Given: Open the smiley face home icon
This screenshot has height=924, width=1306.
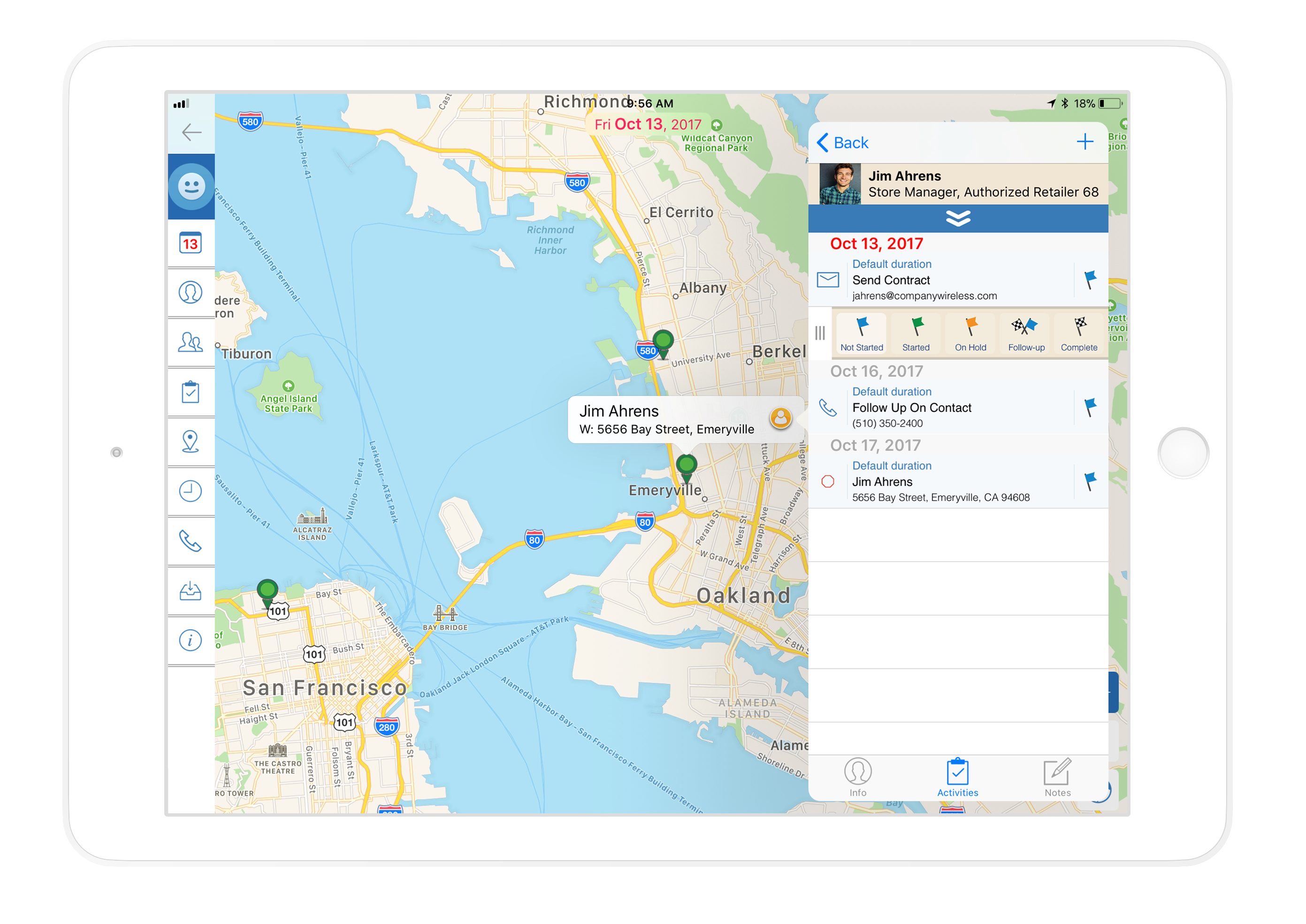Looking at the screenshot, I should [191, 186].
